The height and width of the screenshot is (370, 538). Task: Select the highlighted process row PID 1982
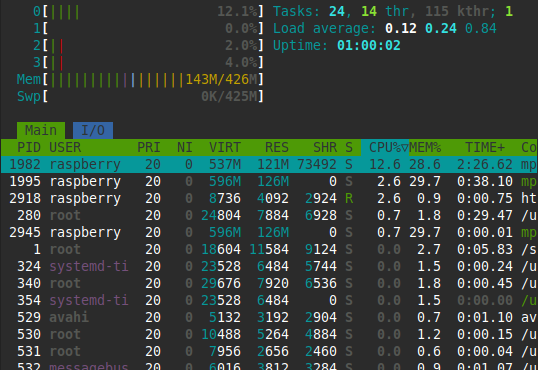coord(269,164)
